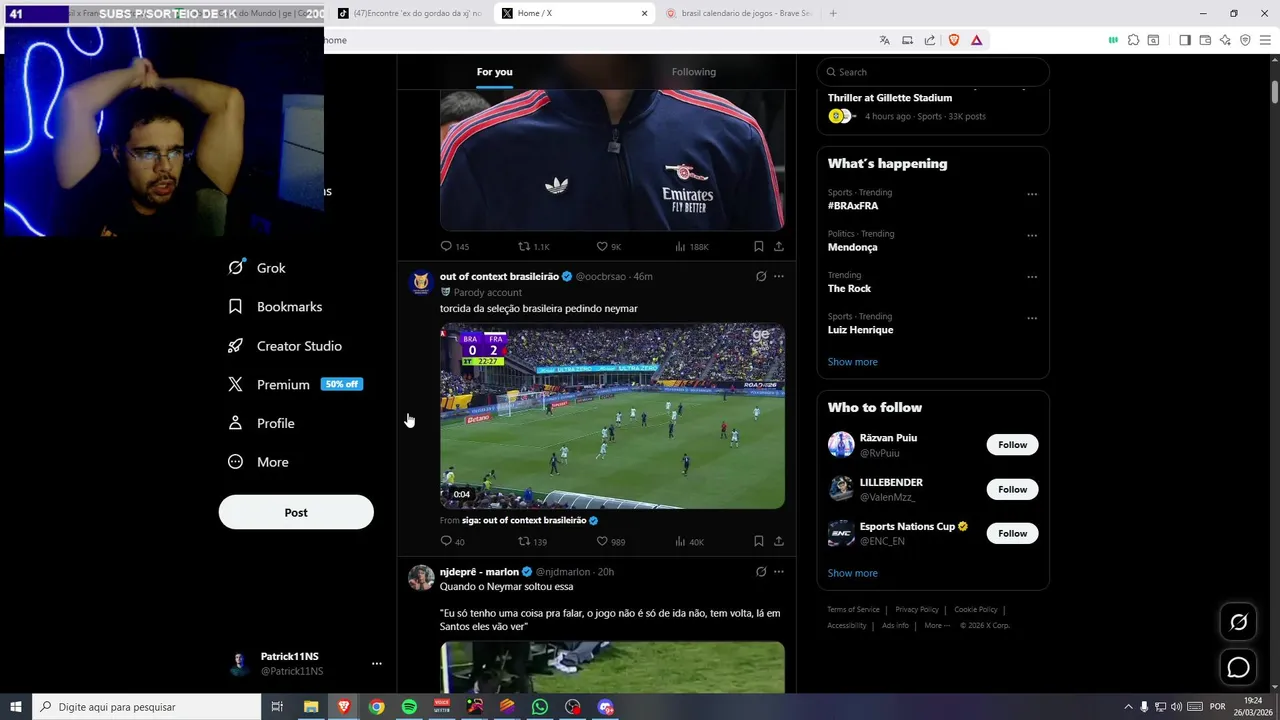The height and width of the screenshot is (720, 1280).
Task: Open Grok actions on the out of context brasileirão post
Action: coord(761,276)
